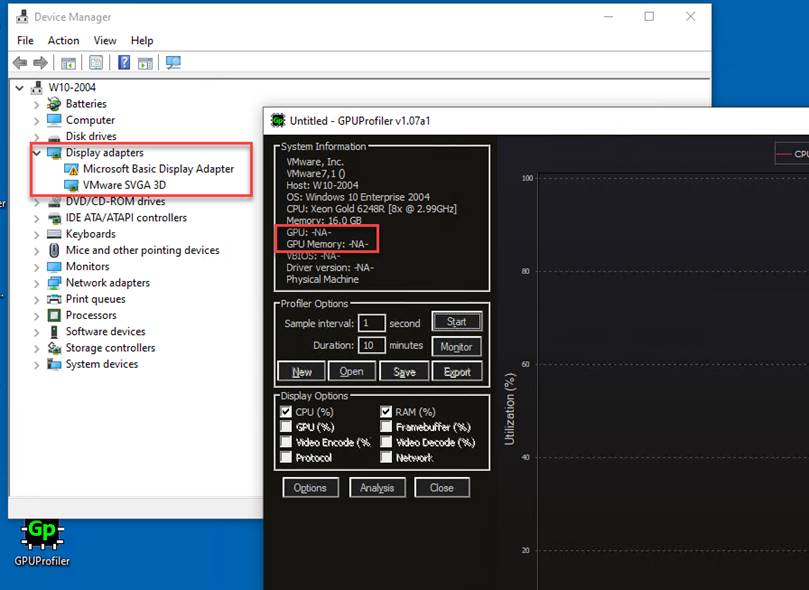Image resolution: width=809 pixels, height=590 pixels.
Task: Select the System devices category icon
Action: [x=54, y=364]
